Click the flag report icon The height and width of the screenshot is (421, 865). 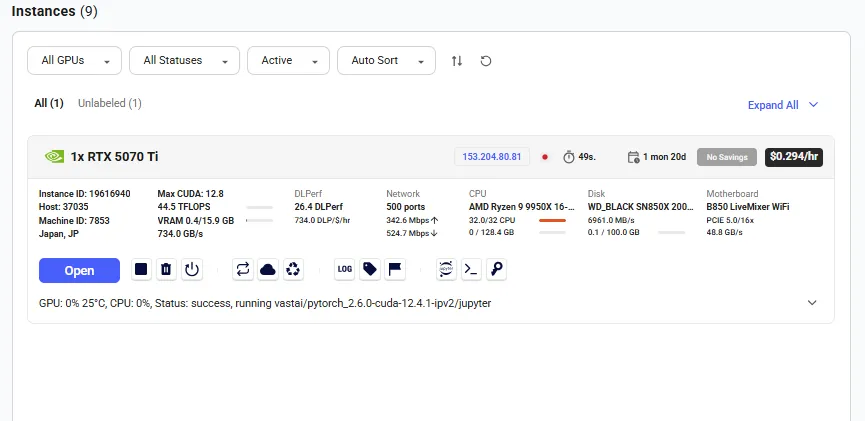[x=395, y=269]
